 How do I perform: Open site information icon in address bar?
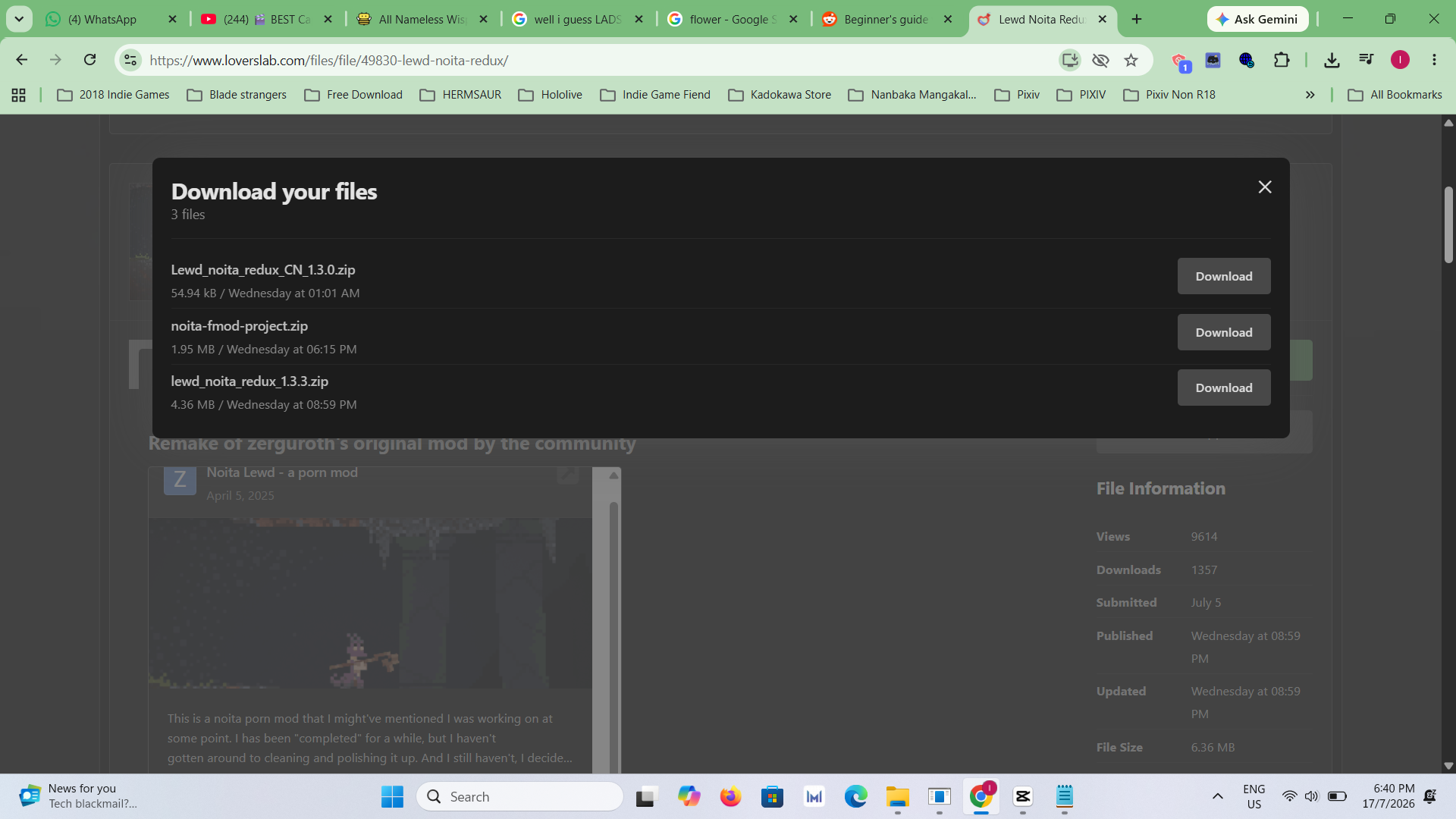click(x=130, y=60)
